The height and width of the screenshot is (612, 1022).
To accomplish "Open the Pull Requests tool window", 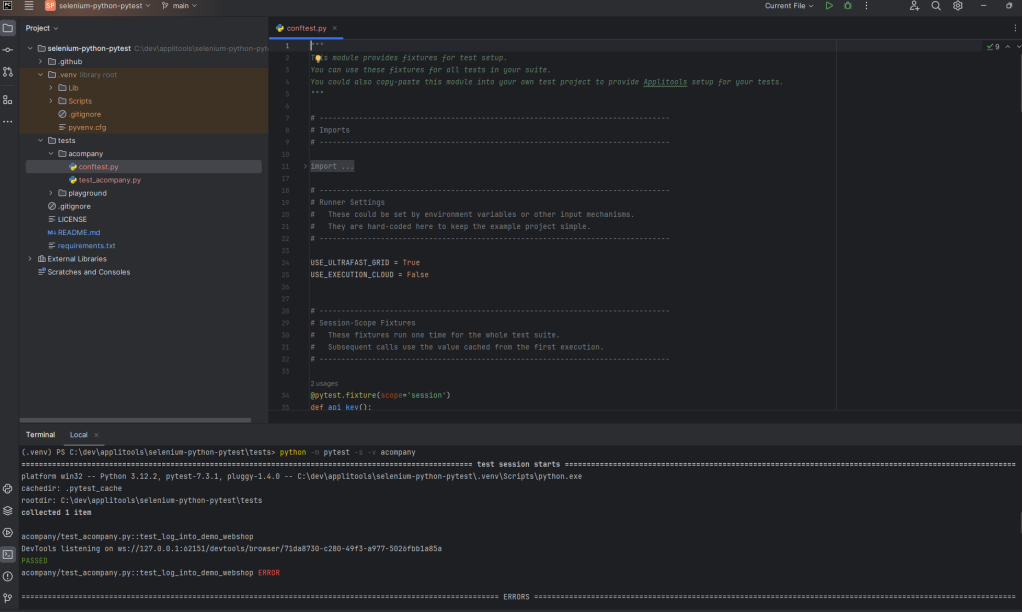I will [x=8, y=72].
